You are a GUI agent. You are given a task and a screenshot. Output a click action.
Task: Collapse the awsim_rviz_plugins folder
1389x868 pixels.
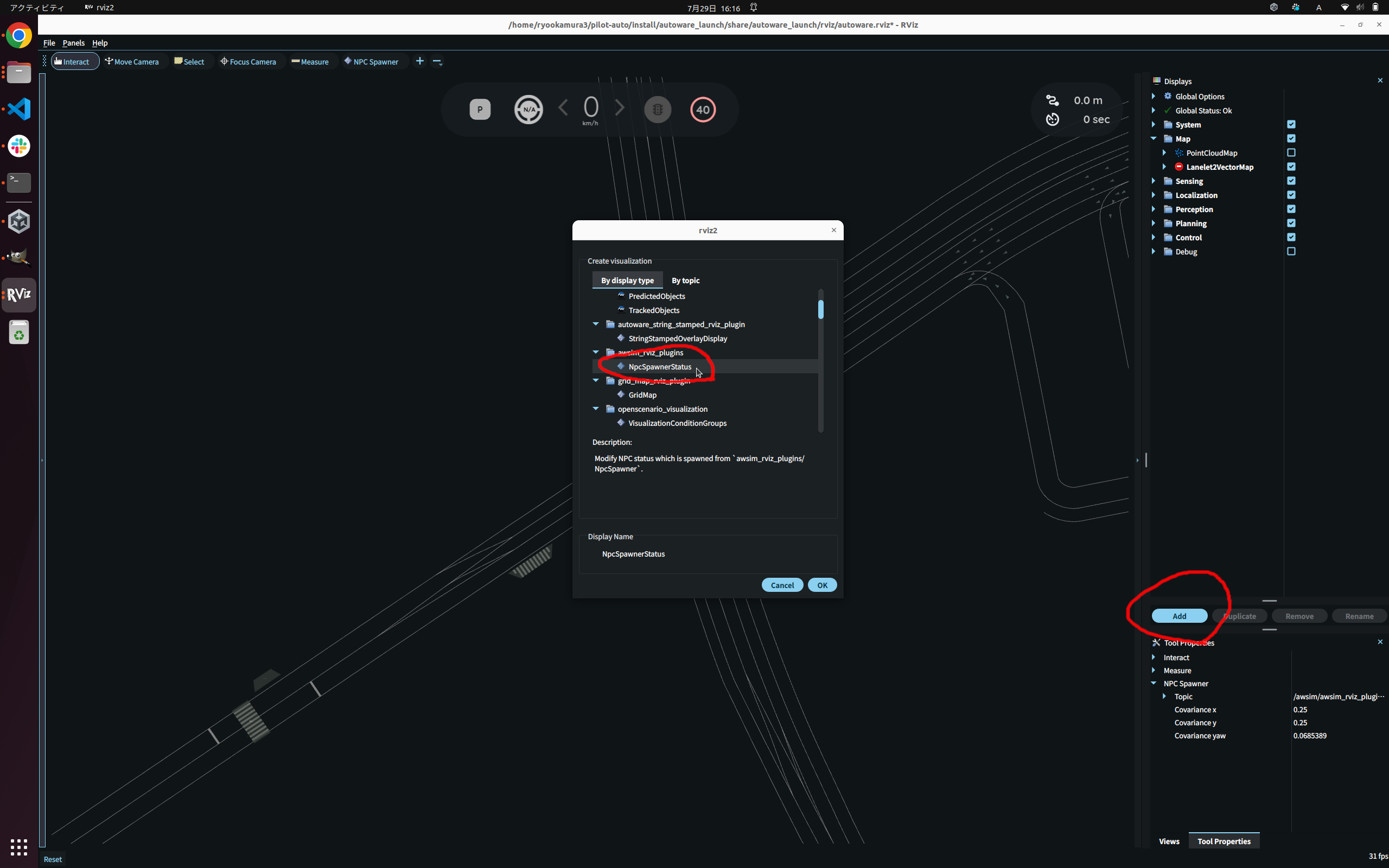(x=596, y=353)
